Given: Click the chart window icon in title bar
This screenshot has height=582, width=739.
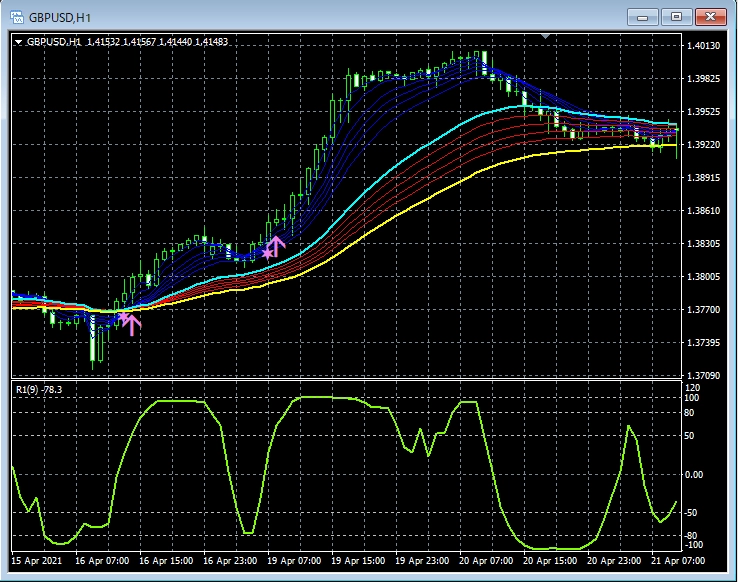Looking at the screenshot, I should click(x=15, y=17).
